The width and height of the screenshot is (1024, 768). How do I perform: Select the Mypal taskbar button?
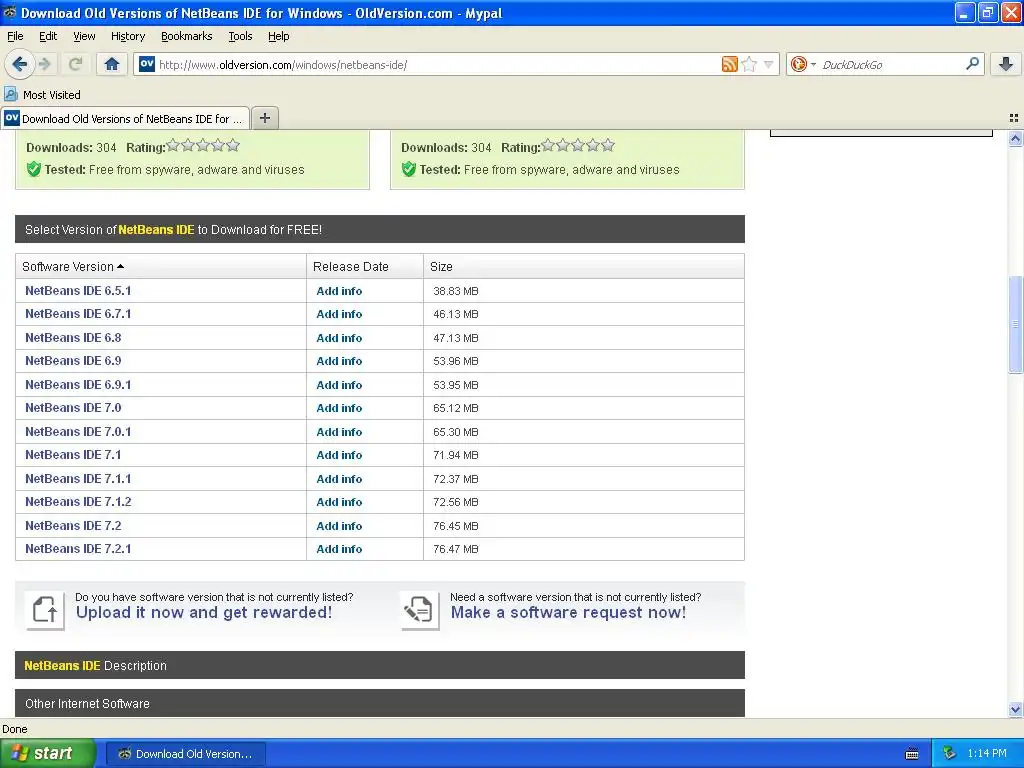click(x=185, y=754)
